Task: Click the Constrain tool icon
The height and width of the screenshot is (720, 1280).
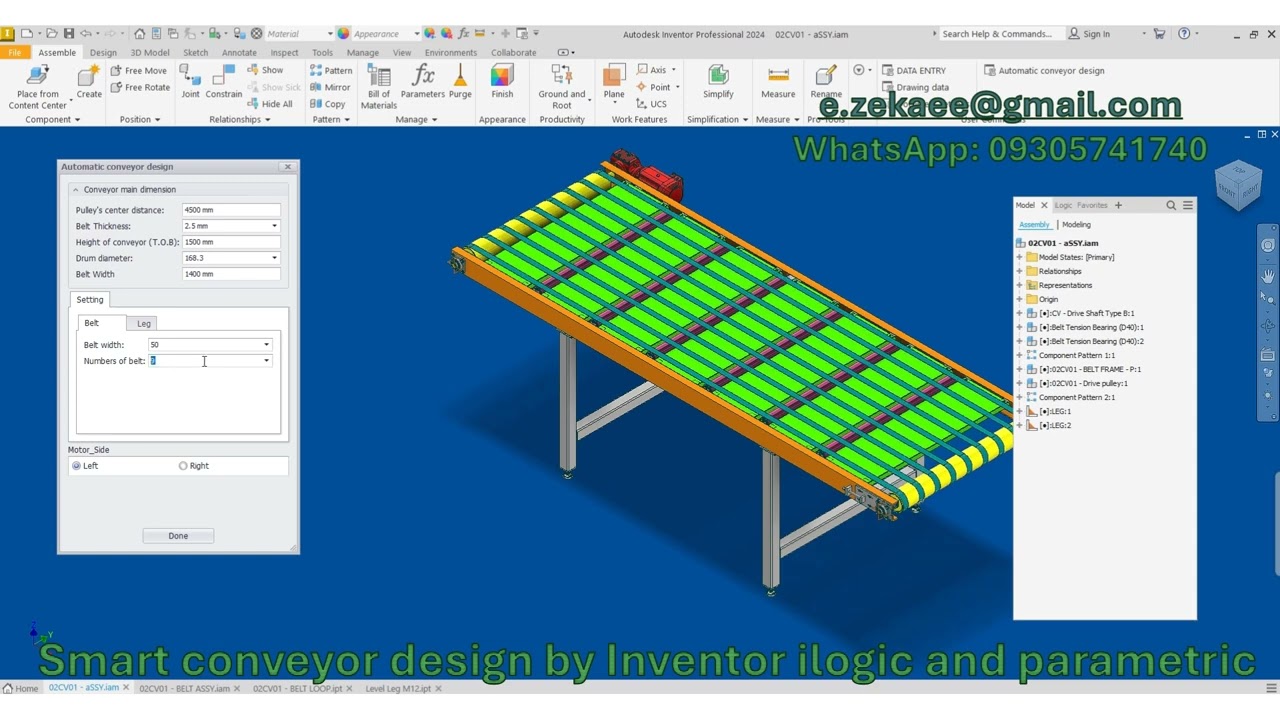Action: click(x=223, y=76)
